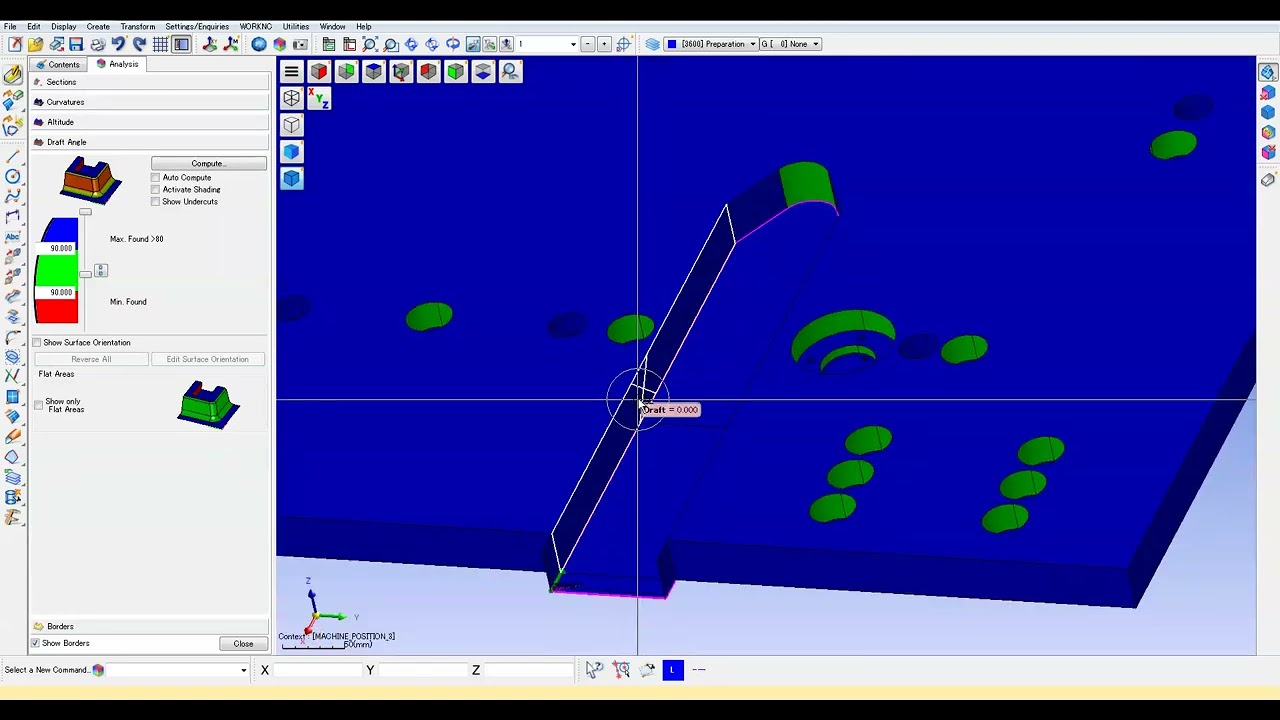Screen dimensions: 1280x720
Task: Select the red front-face view cube
Action: (319, 71)
